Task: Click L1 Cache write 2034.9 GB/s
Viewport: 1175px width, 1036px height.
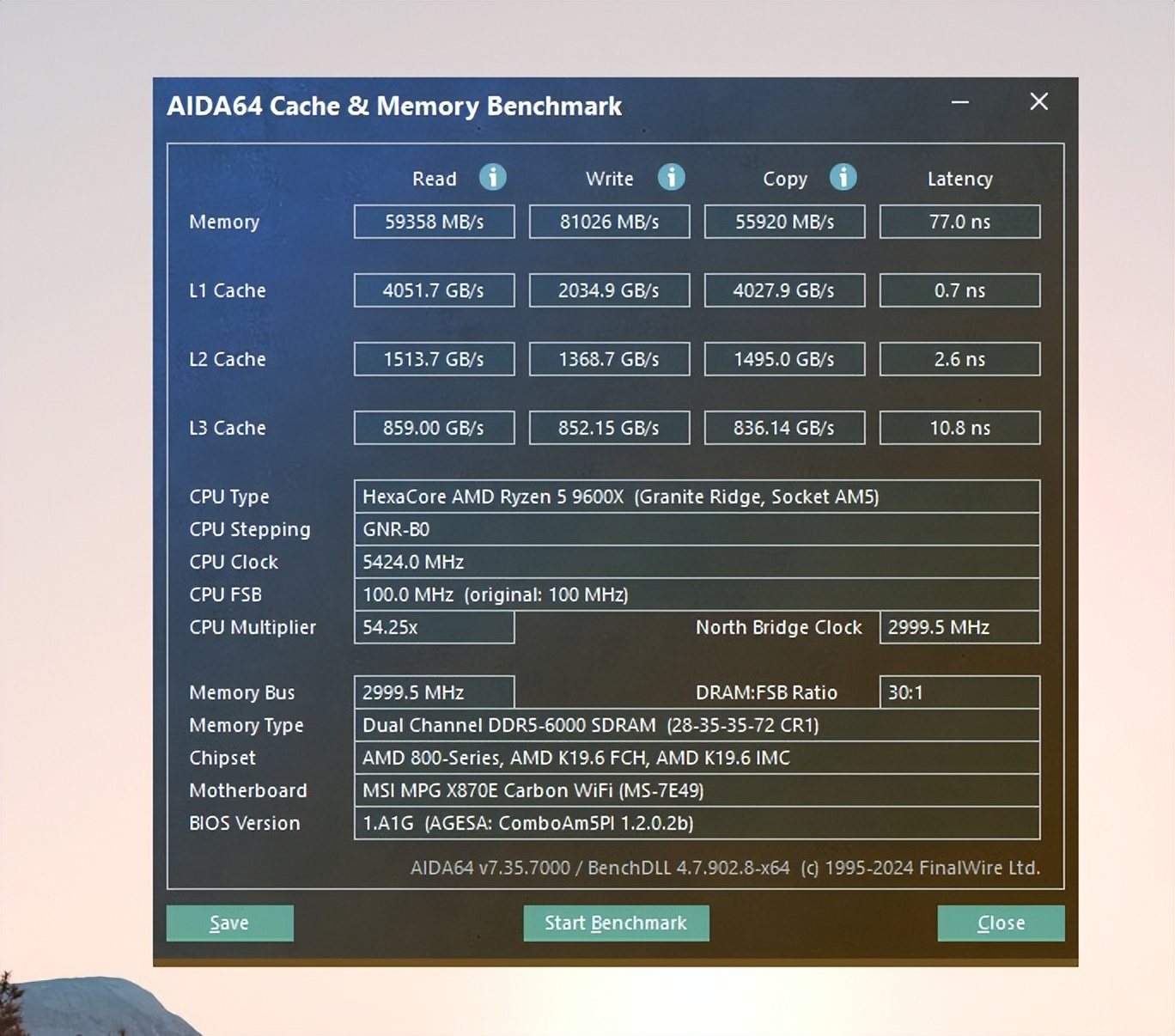Action: (x=610, y=290)
